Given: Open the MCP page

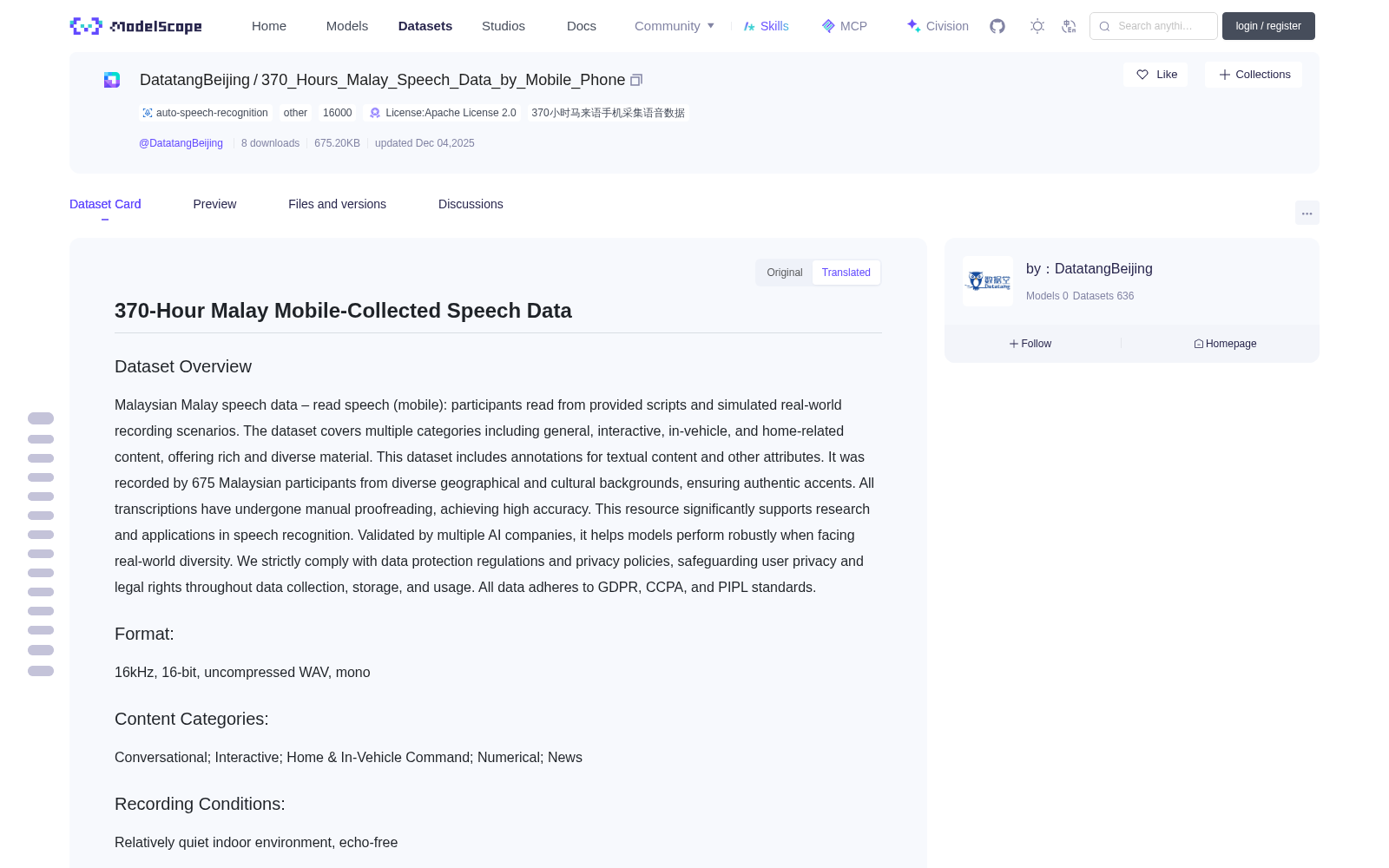Looking at the screenshot, I should pos(844,26).
